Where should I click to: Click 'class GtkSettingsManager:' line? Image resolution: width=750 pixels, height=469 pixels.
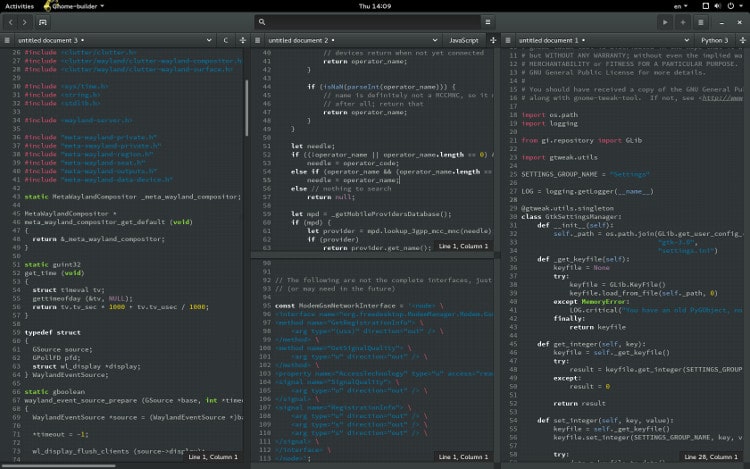point(572,217)
